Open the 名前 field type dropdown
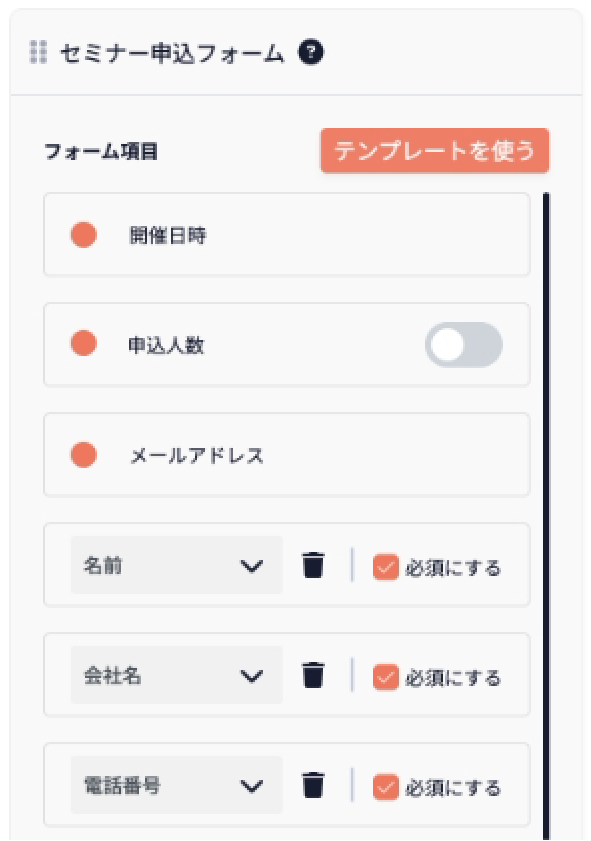 click(176, 565)
